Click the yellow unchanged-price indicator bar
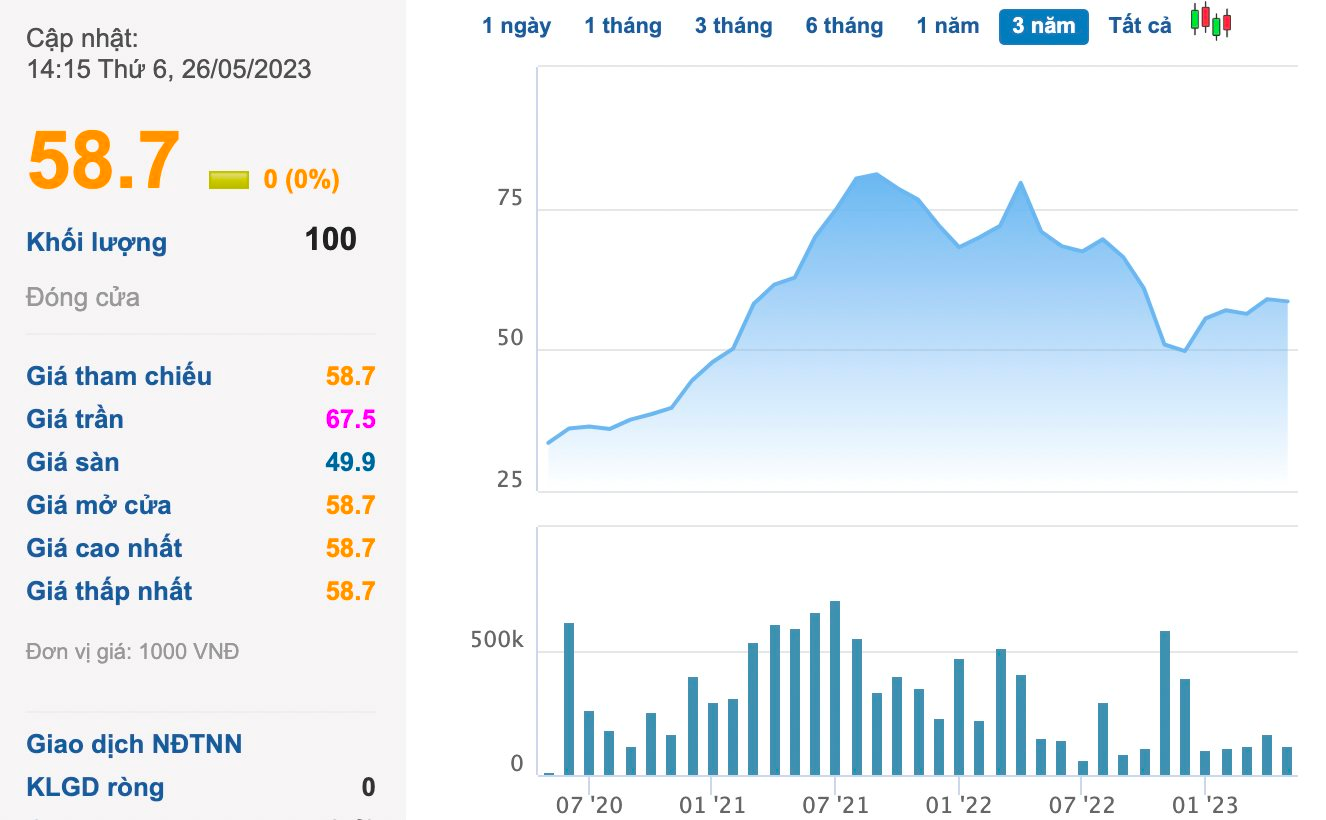Image resolution: width=1326 pixels, height=820 pixels. point(228,180)
